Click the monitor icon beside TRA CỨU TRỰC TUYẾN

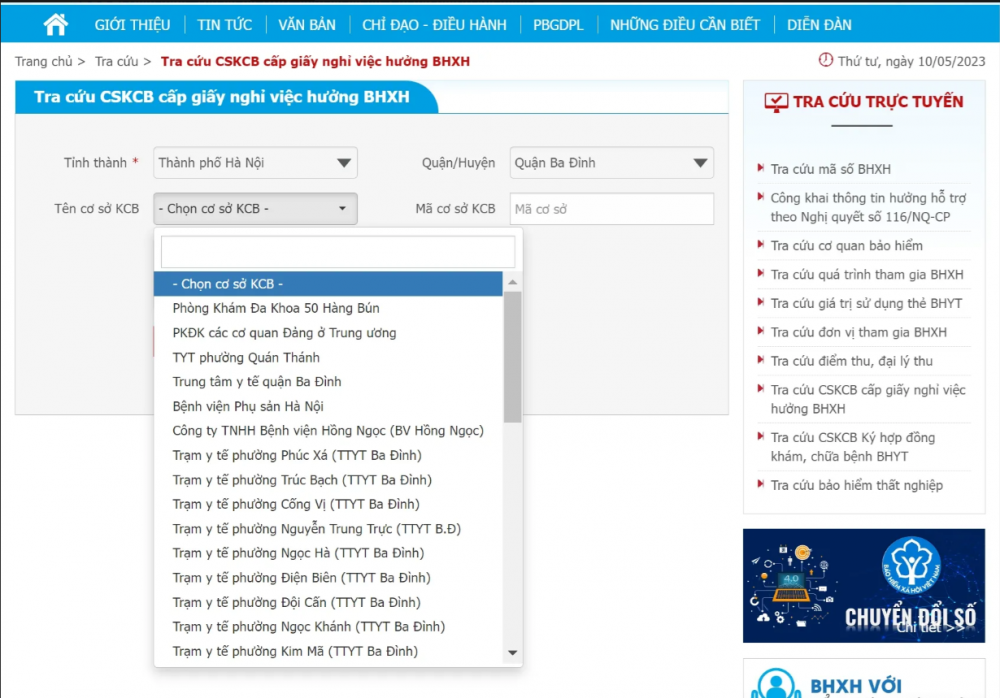776,102
